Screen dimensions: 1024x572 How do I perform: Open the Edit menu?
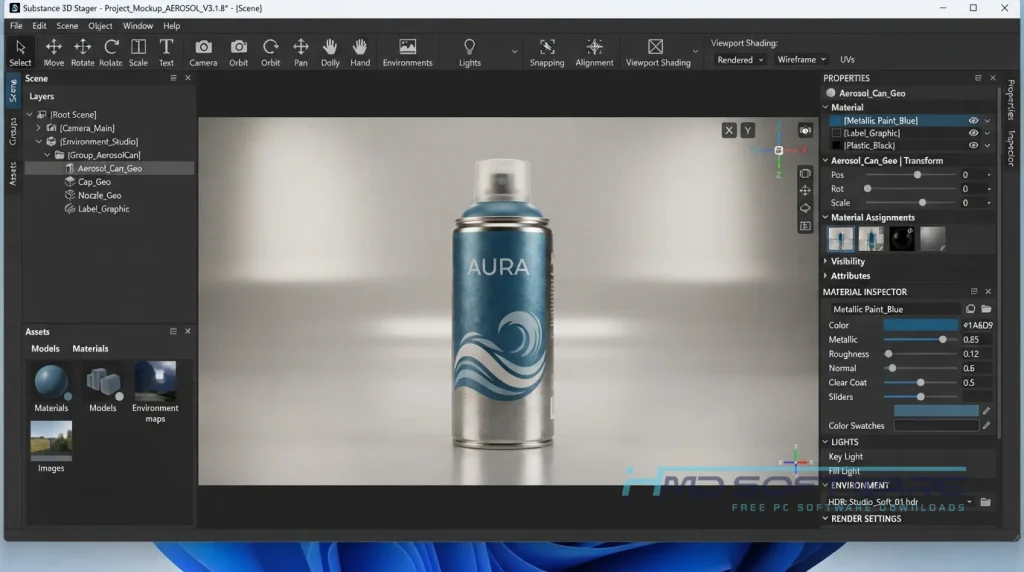[x=39, y=25]
